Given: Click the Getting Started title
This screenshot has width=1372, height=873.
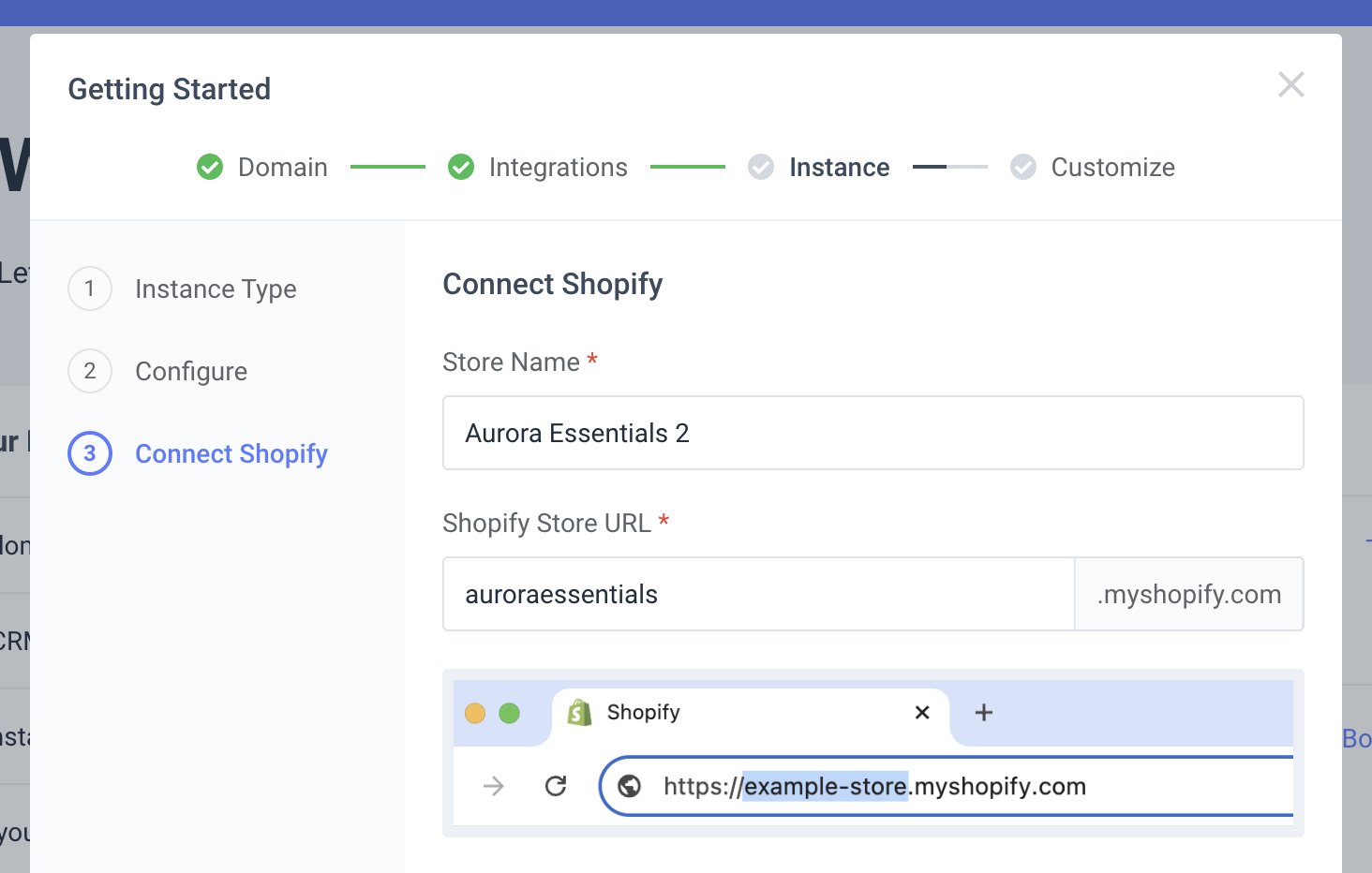Looking at the screenshot, I should (170, 89).
